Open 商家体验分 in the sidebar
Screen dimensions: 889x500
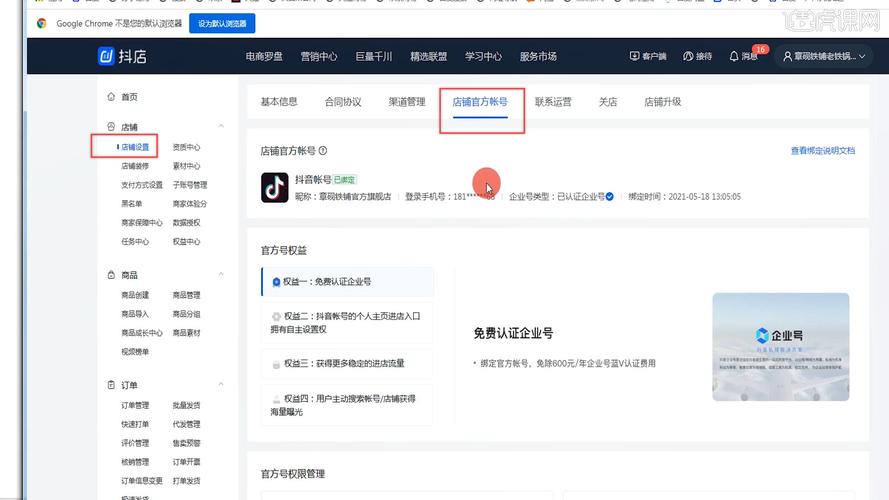pos(190,204)
